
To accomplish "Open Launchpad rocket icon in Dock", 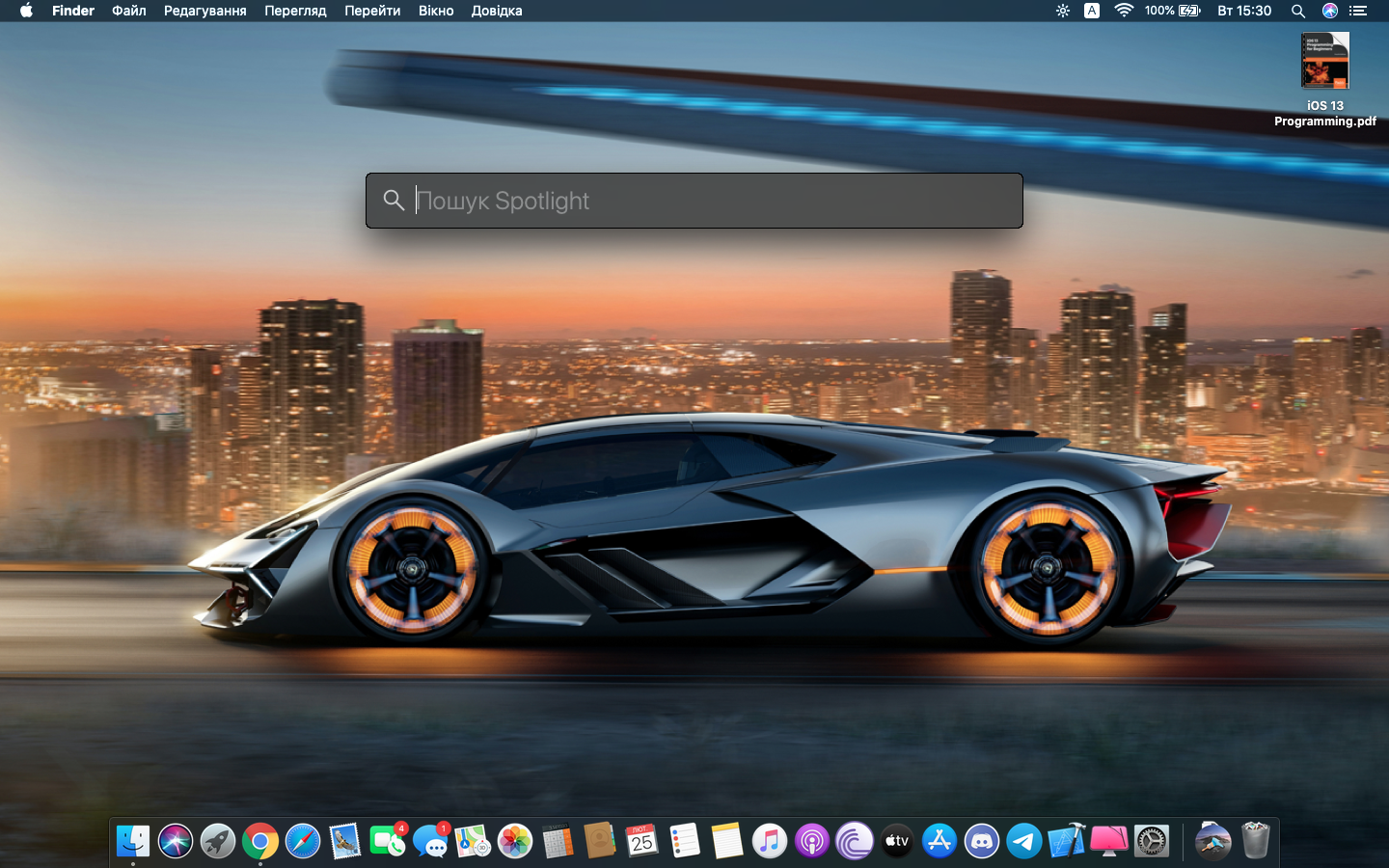I will [218, 841].
